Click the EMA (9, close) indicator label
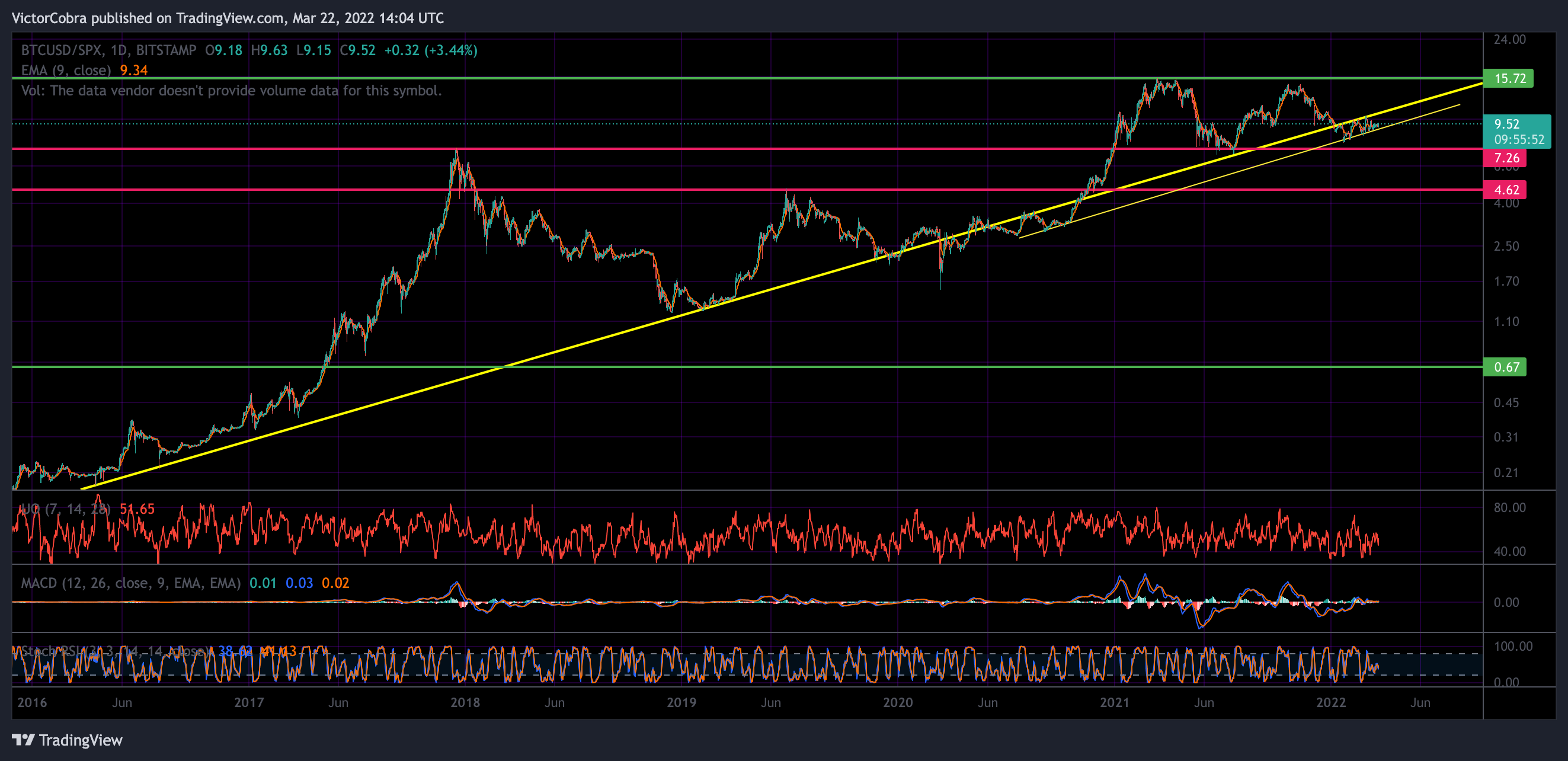This screenshot has width=1568, height=761. [x=66, y=71]
